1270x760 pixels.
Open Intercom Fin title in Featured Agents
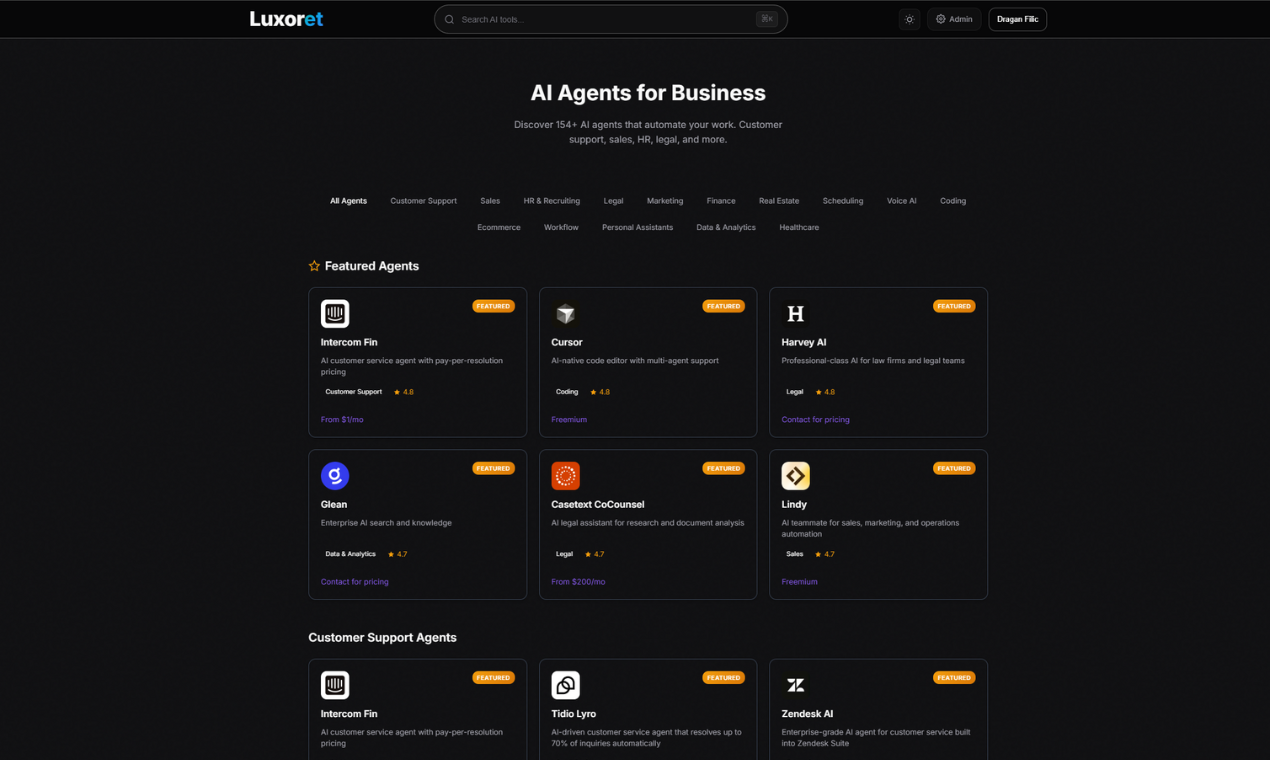coord(349,342)
